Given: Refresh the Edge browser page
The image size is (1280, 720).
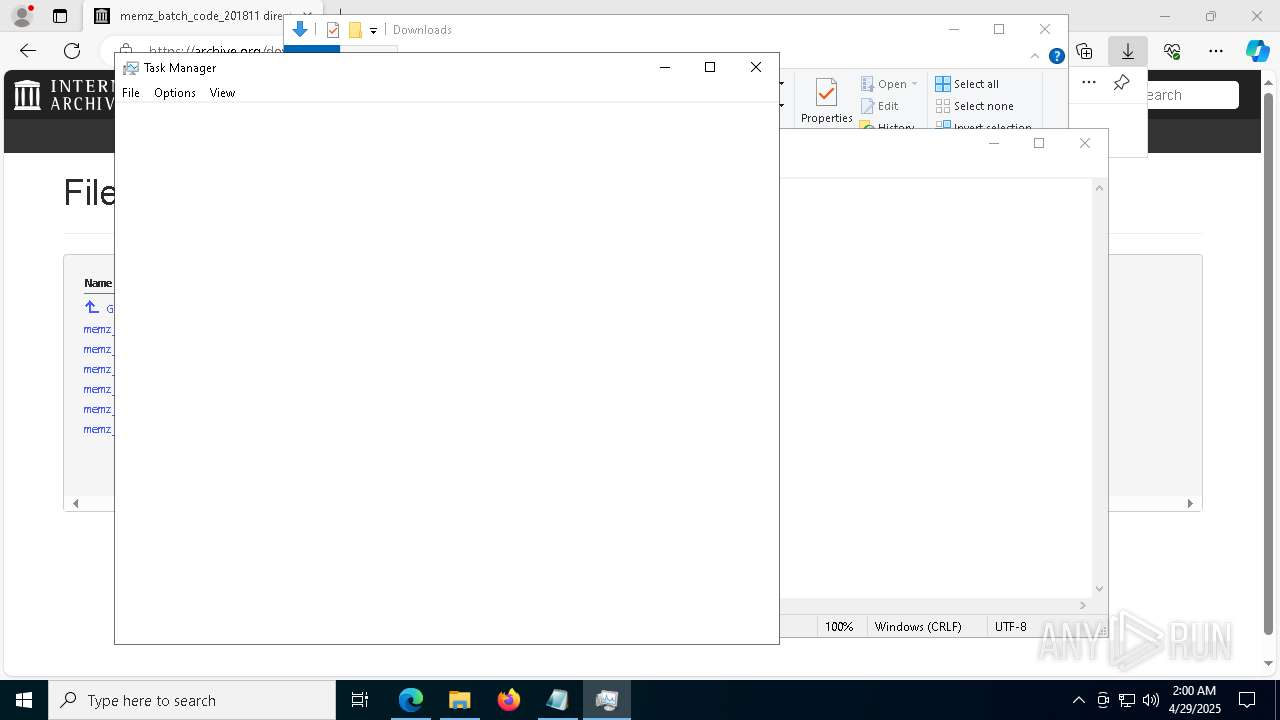Looking at the screenshot, I should click(72, 51).
